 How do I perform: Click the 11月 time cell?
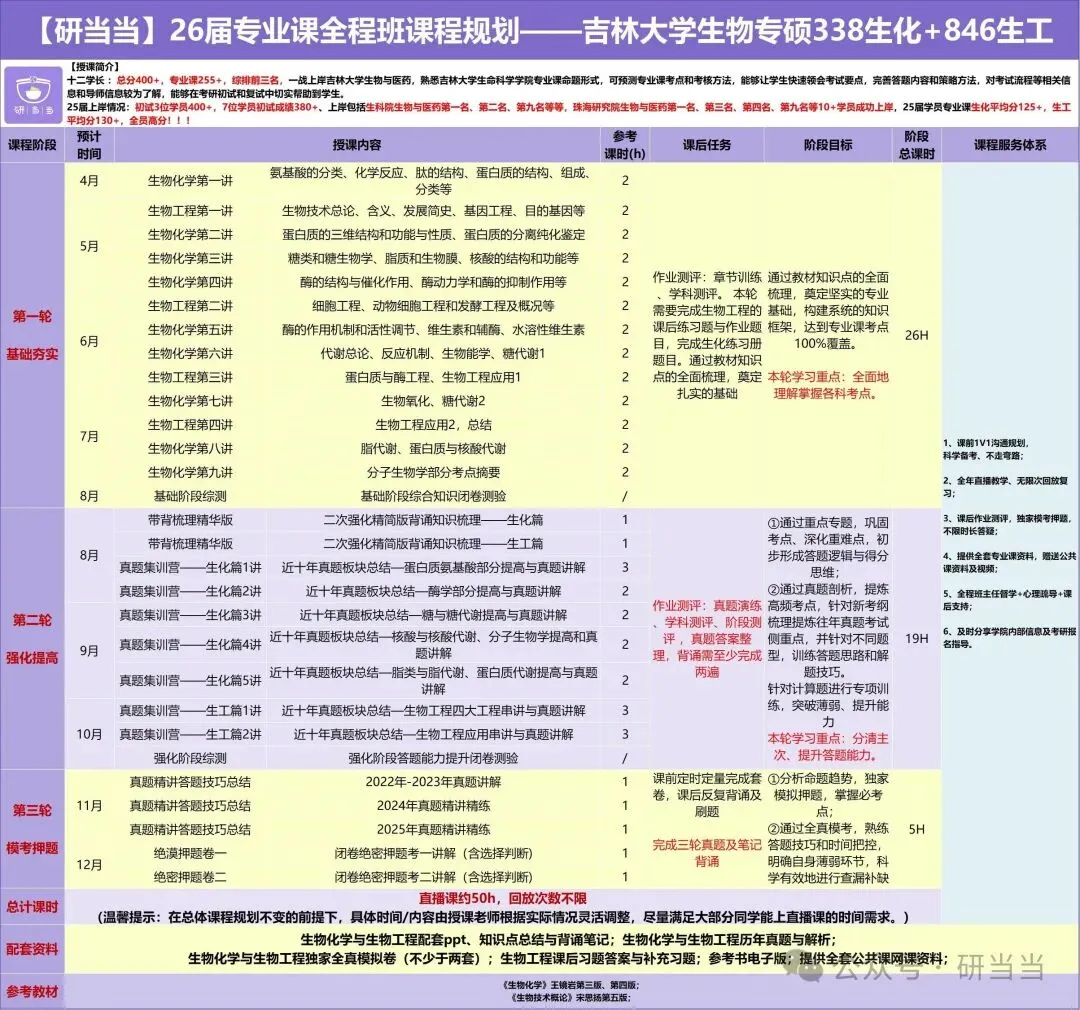click(x=89, y=805)
